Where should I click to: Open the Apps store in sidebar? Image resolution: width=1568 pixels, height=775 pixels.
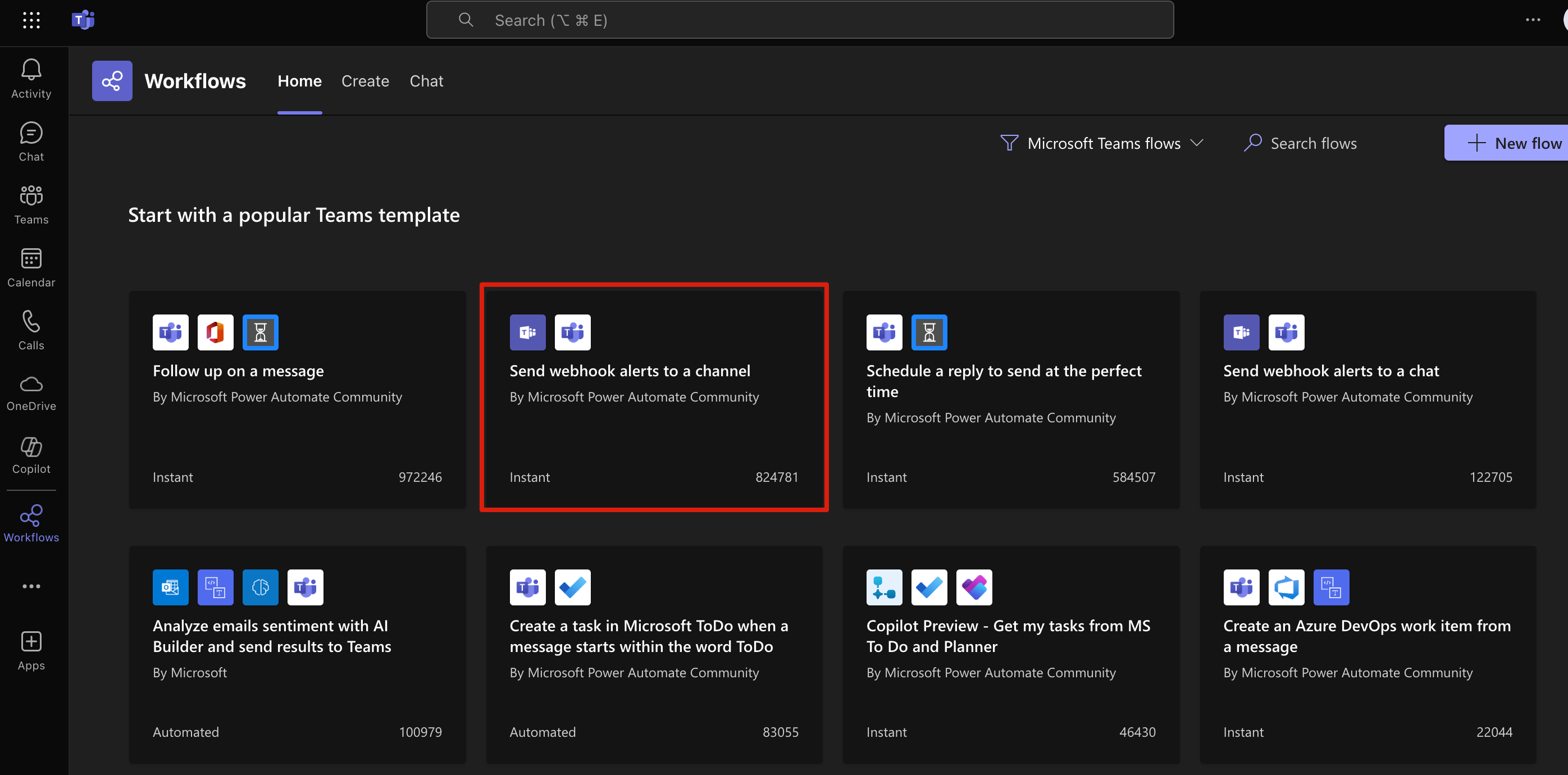point(31,651)
